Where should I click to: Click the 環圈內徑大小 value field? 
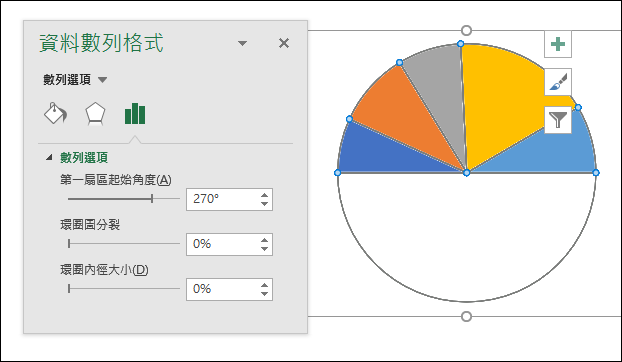click(223, 289)
